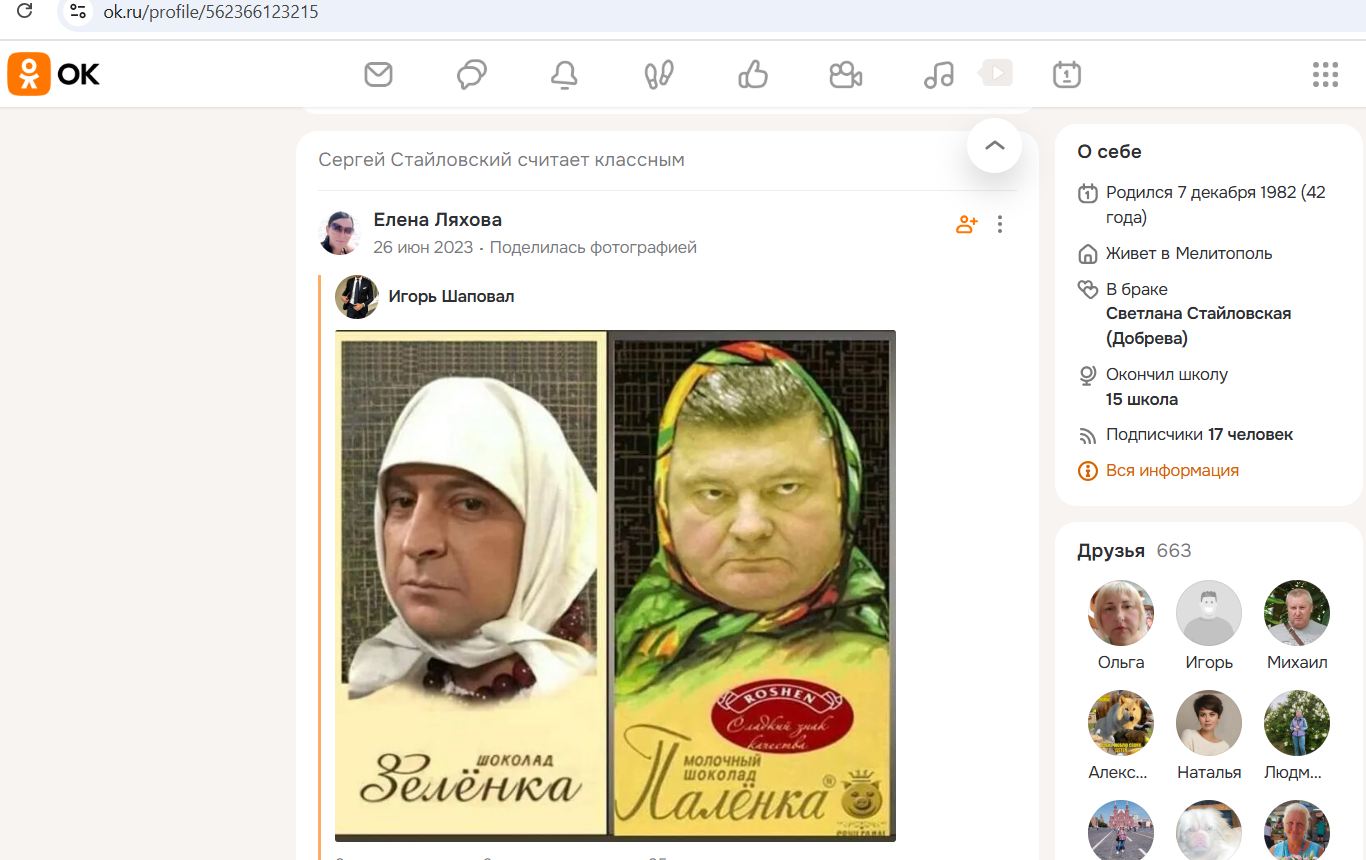This screenshot has width=1366, height=860.
Task: Open friend Игорь avatar
Action: (1209, 613)
